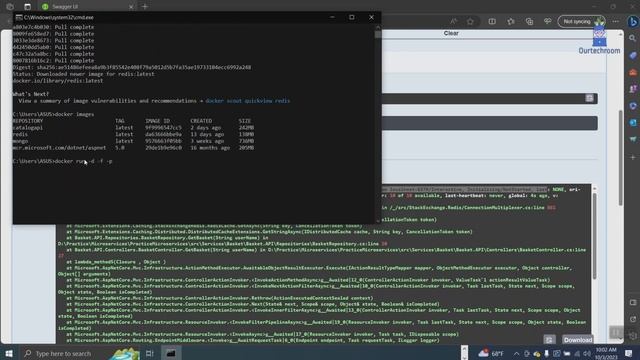
Task: Show hidden system tray icons chevron
Action: pyautogui.click(x=516, y=353)
